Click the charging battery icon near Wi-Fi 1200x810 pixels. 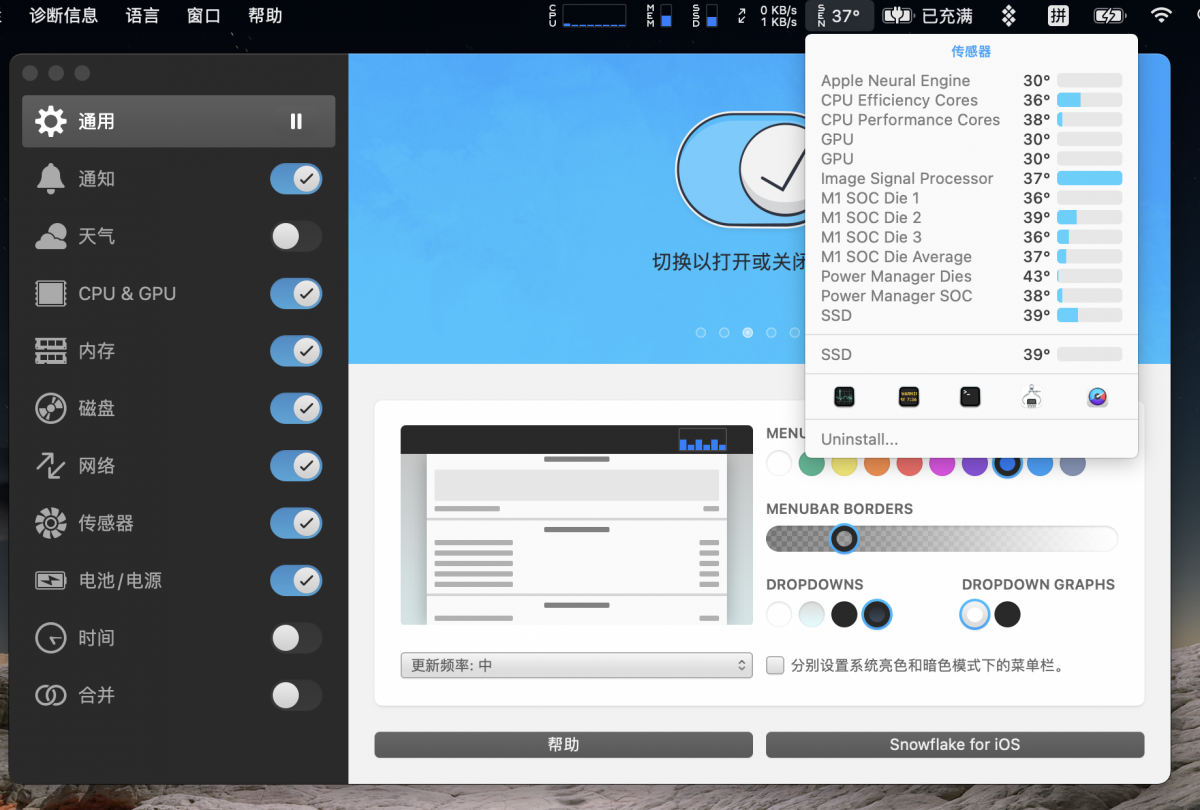tap(1109, 15)
